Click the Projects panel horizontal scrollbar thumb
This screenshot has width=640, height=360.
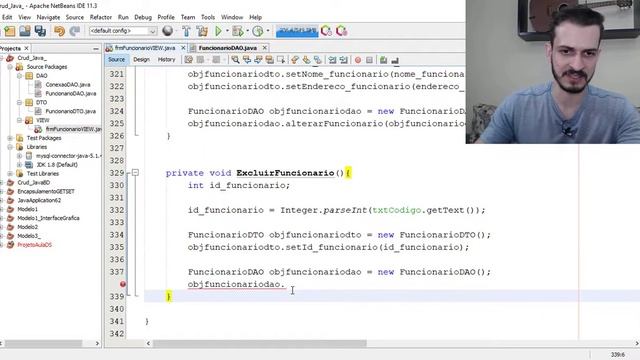pos(43,343)
